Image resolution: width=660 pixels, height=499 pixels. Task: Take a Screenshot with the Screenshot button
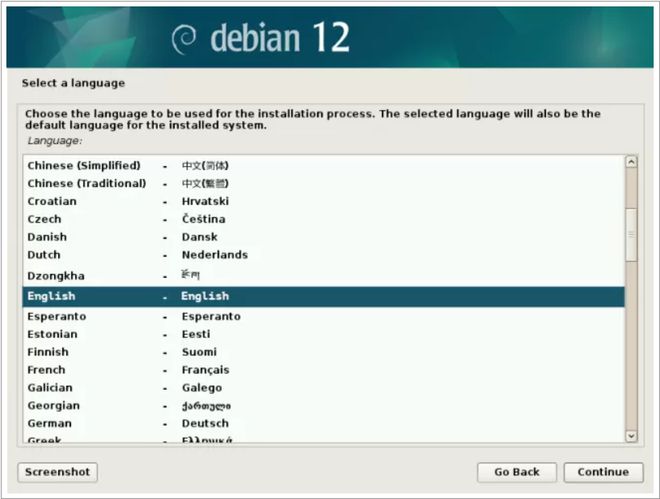(x=58, y=472)
